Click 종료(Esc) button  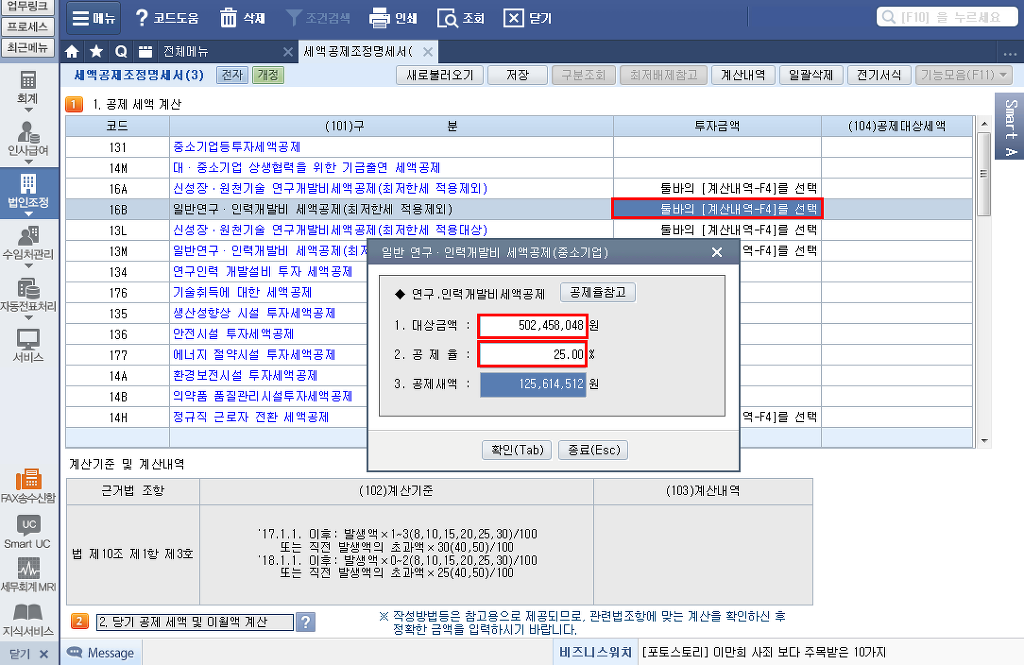(594, 450)
